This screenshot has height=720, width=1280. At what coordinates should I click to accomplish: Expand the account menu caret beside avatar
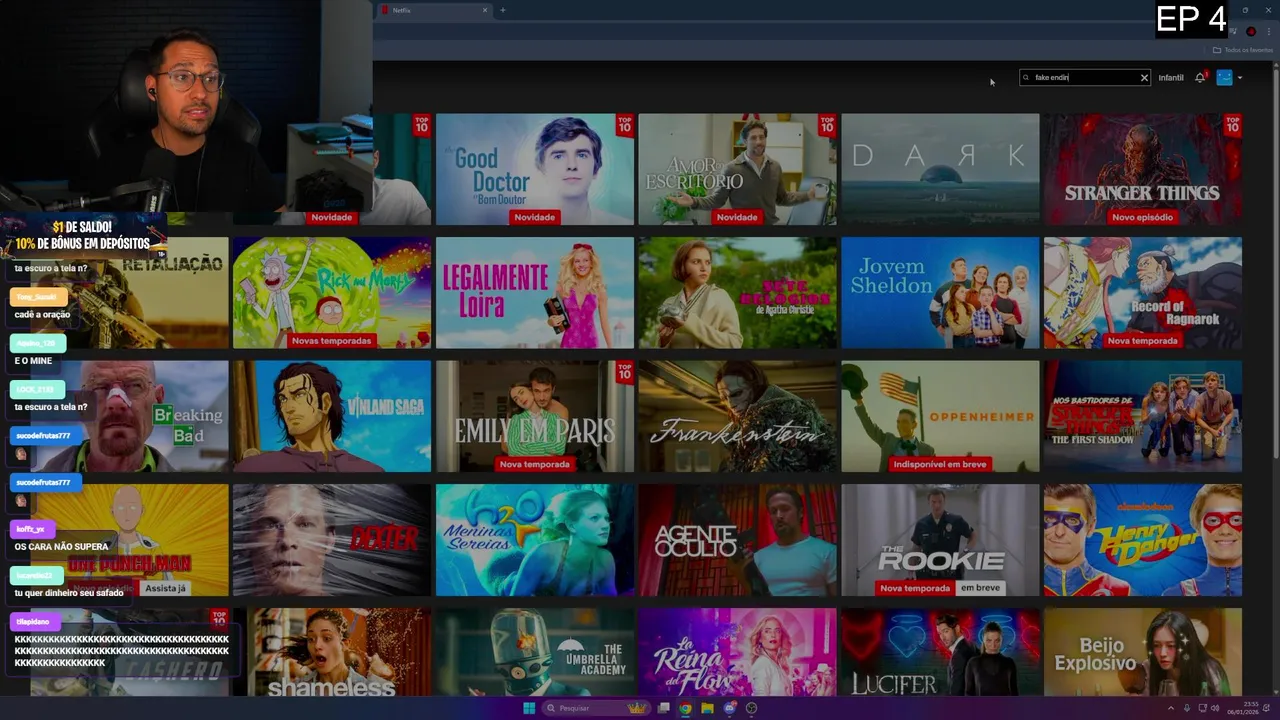click(x=1240, y=77)
